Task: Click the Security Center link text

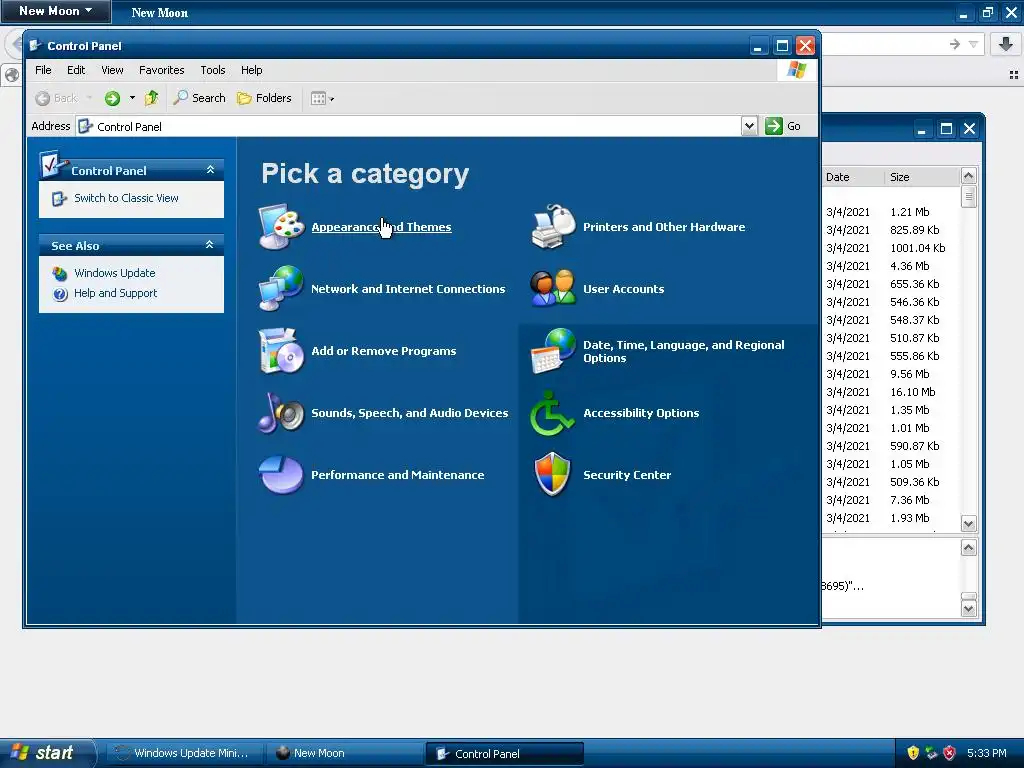Action: click(x=627, y=475)
